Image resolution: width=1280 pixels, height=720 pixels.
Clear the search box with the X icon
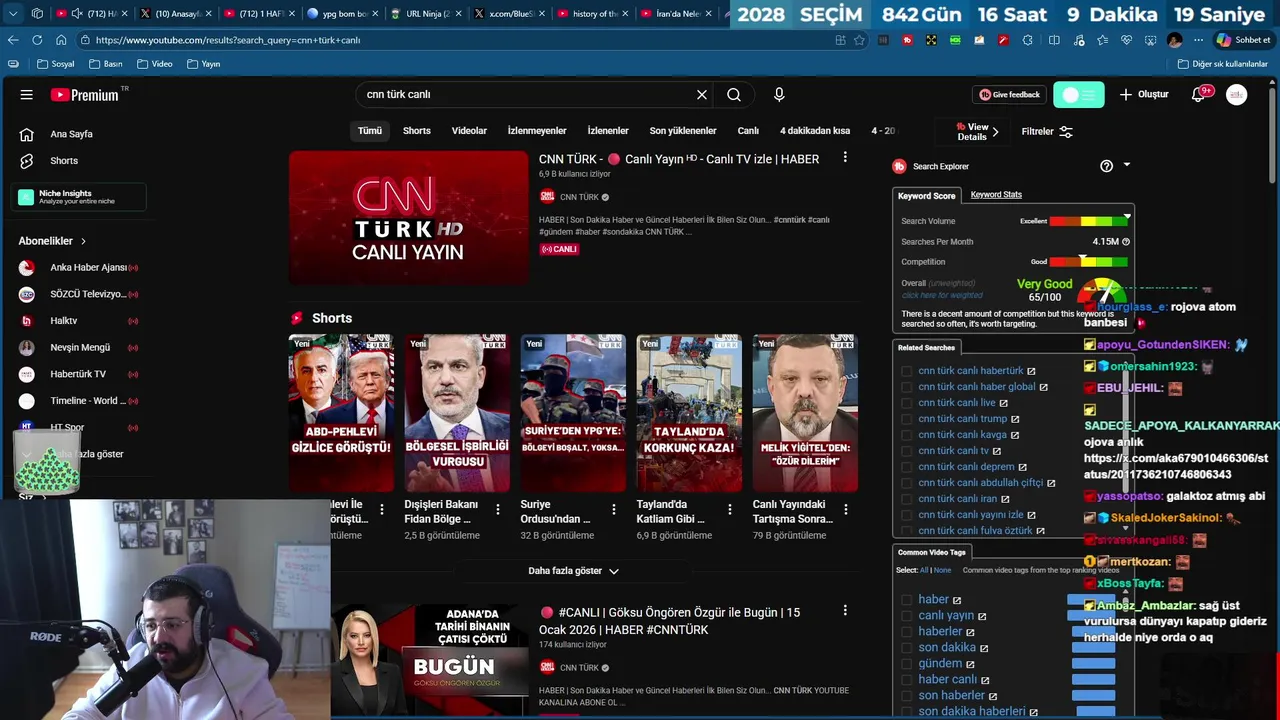[x=702, y=95]
